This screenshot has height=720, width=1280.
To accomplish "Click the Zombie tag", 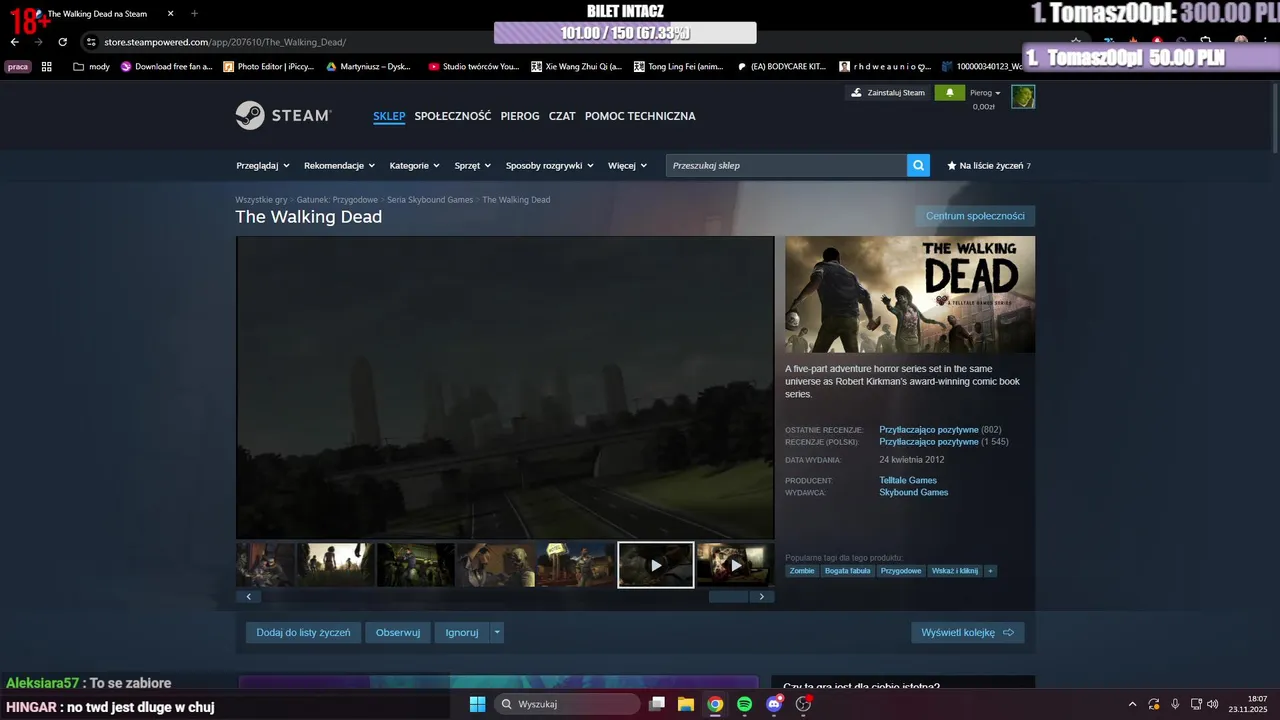I will point(802,571).
